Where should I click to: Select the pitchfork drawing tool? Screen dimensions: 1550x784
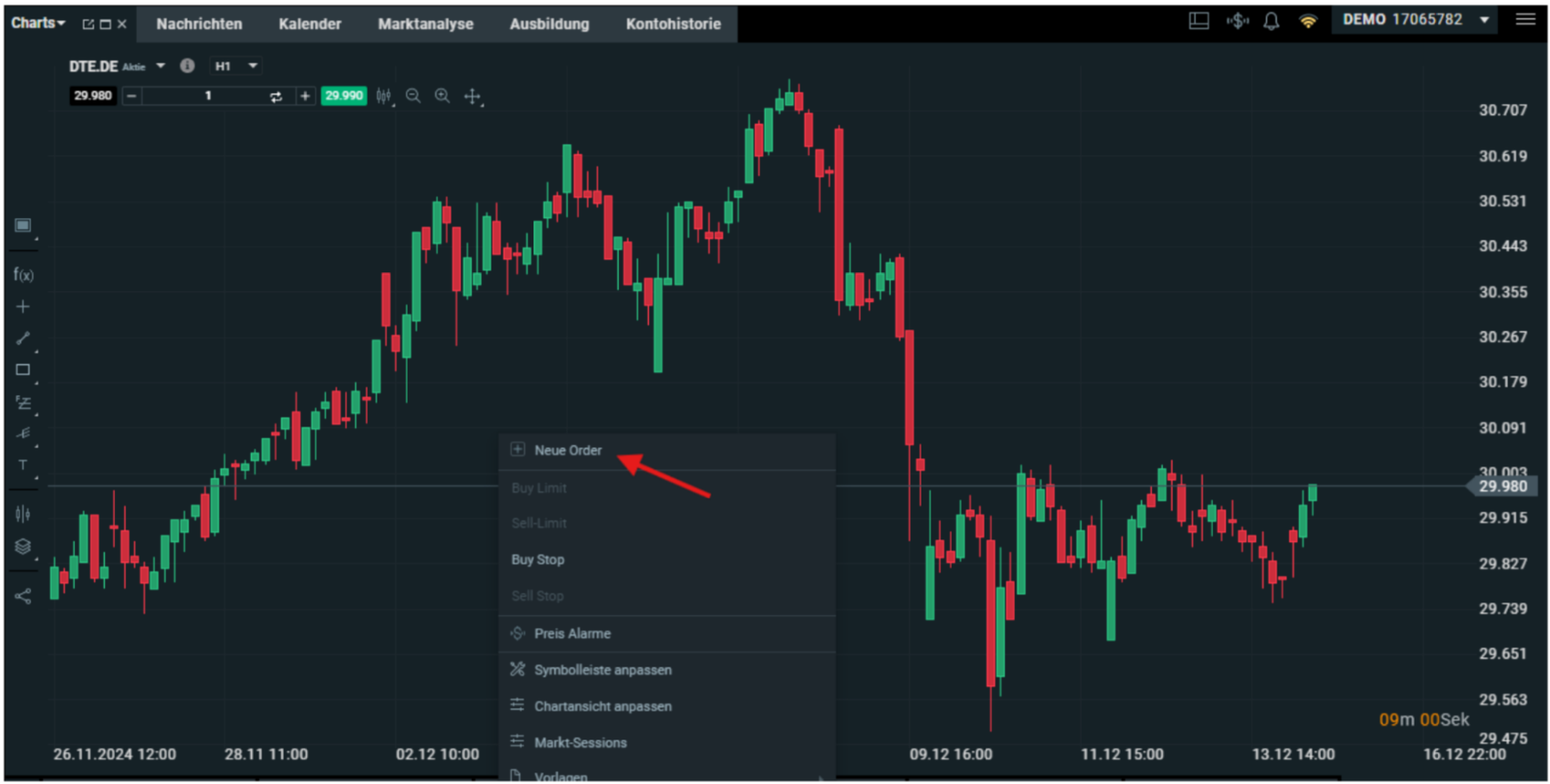23,433
